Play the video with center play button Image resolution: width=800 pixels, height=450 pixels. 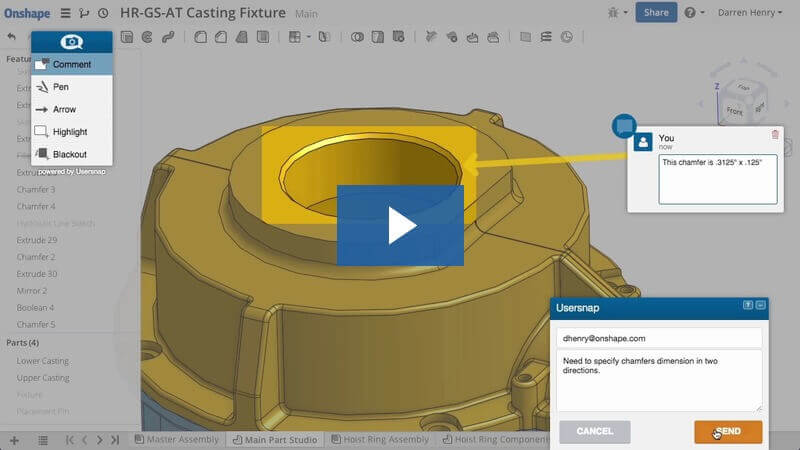pos(400,226)
